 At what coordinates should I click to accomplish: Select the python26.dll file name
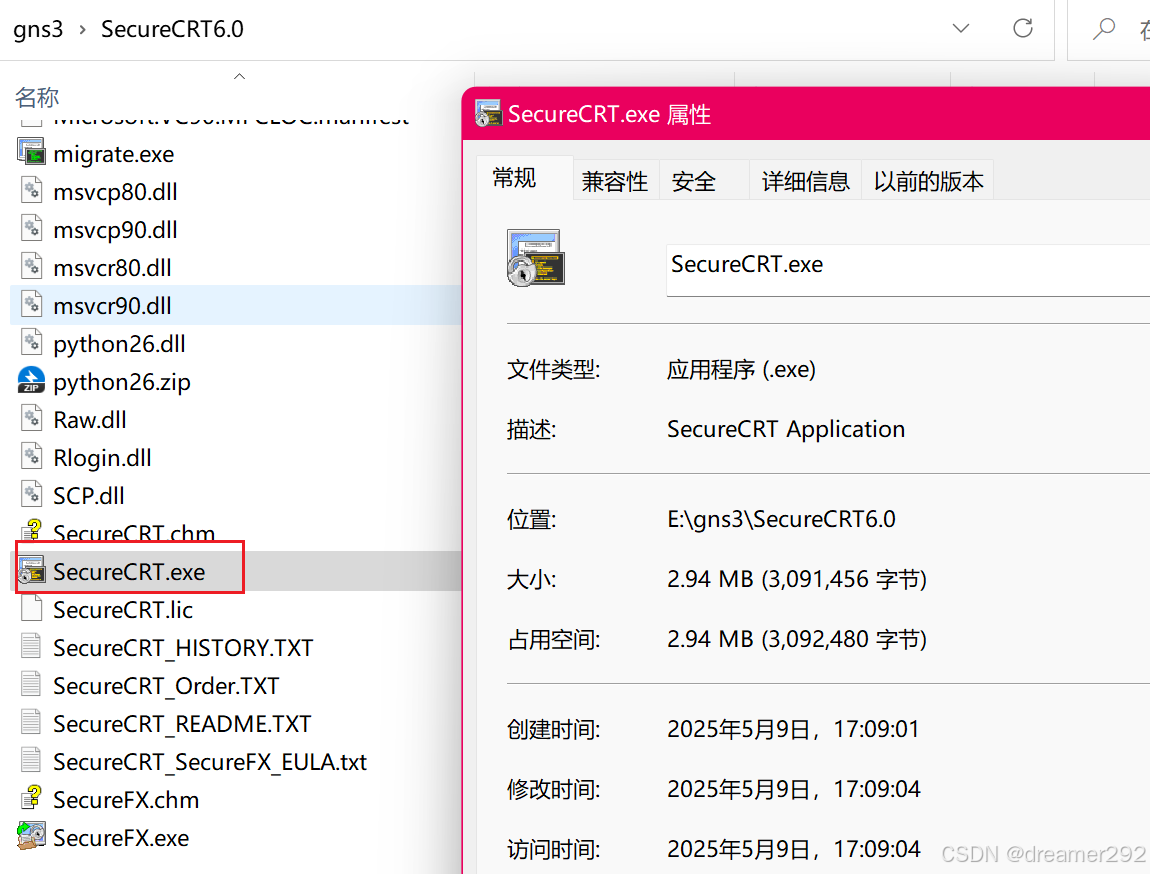[x=119, y=344]
